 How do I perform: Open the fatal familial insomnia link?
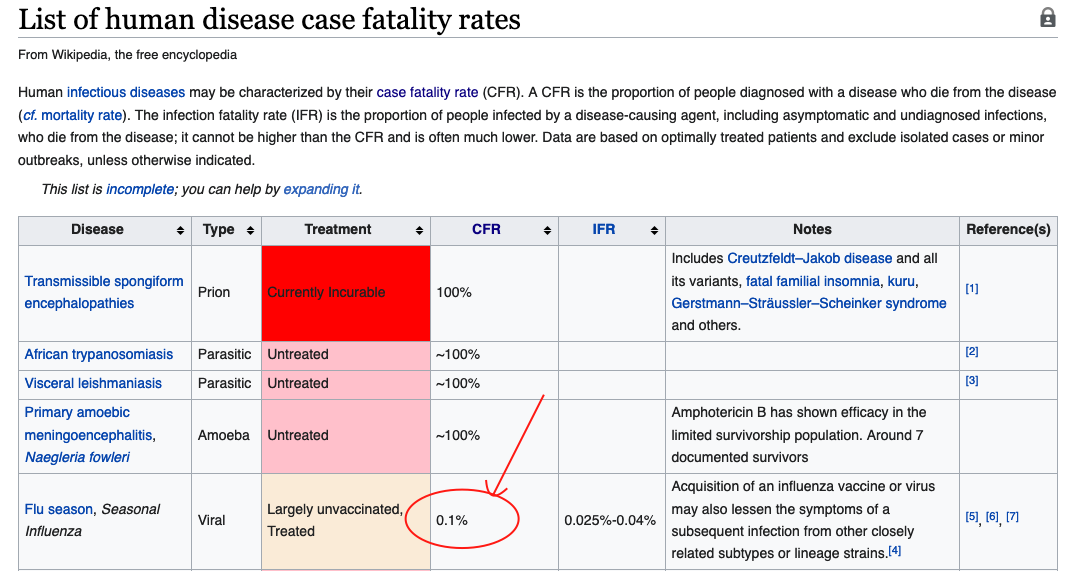(813, 281)
